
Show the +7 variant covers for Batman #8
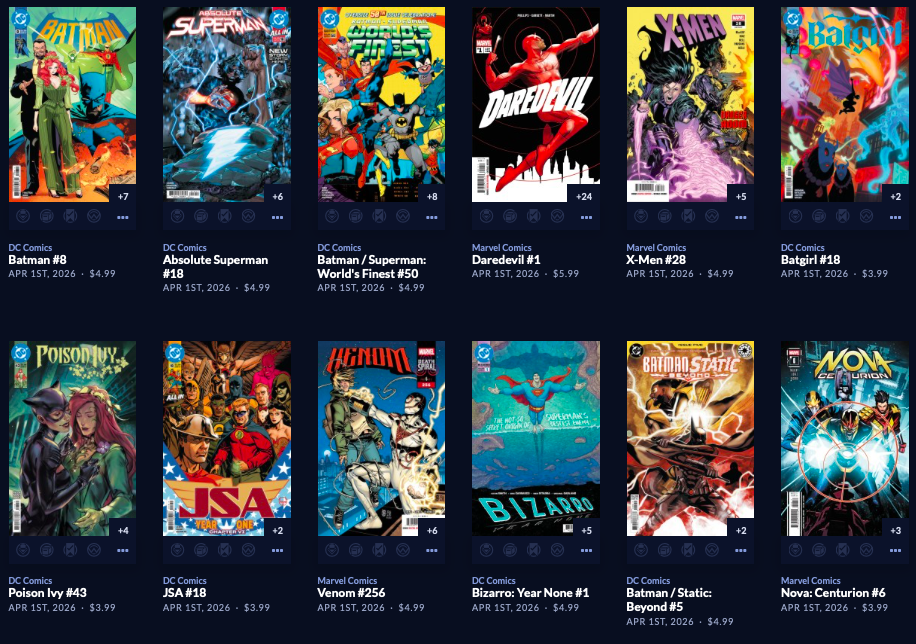tap(123, 196)
